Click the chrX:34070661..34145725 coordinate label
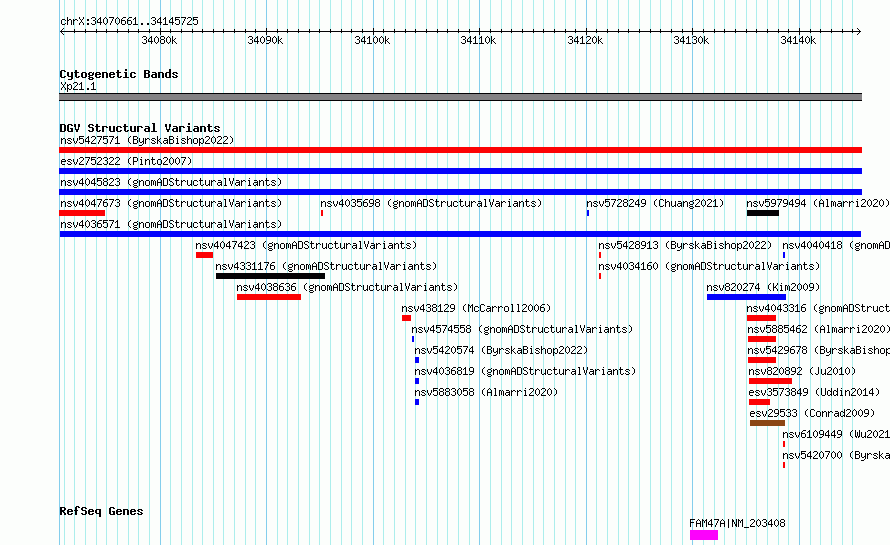The width and height of the screenshot is (890, 545). (x=129, y=22)
